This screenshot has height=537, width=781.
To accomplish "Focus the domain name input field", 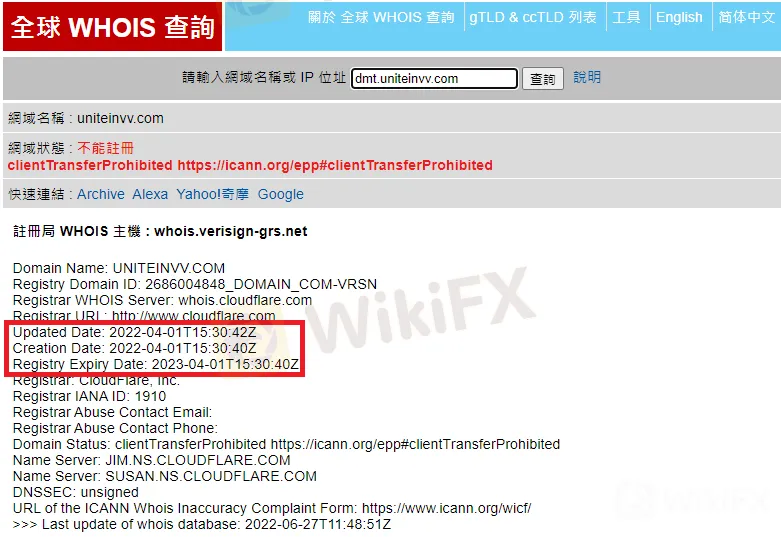I will point(434,79).
